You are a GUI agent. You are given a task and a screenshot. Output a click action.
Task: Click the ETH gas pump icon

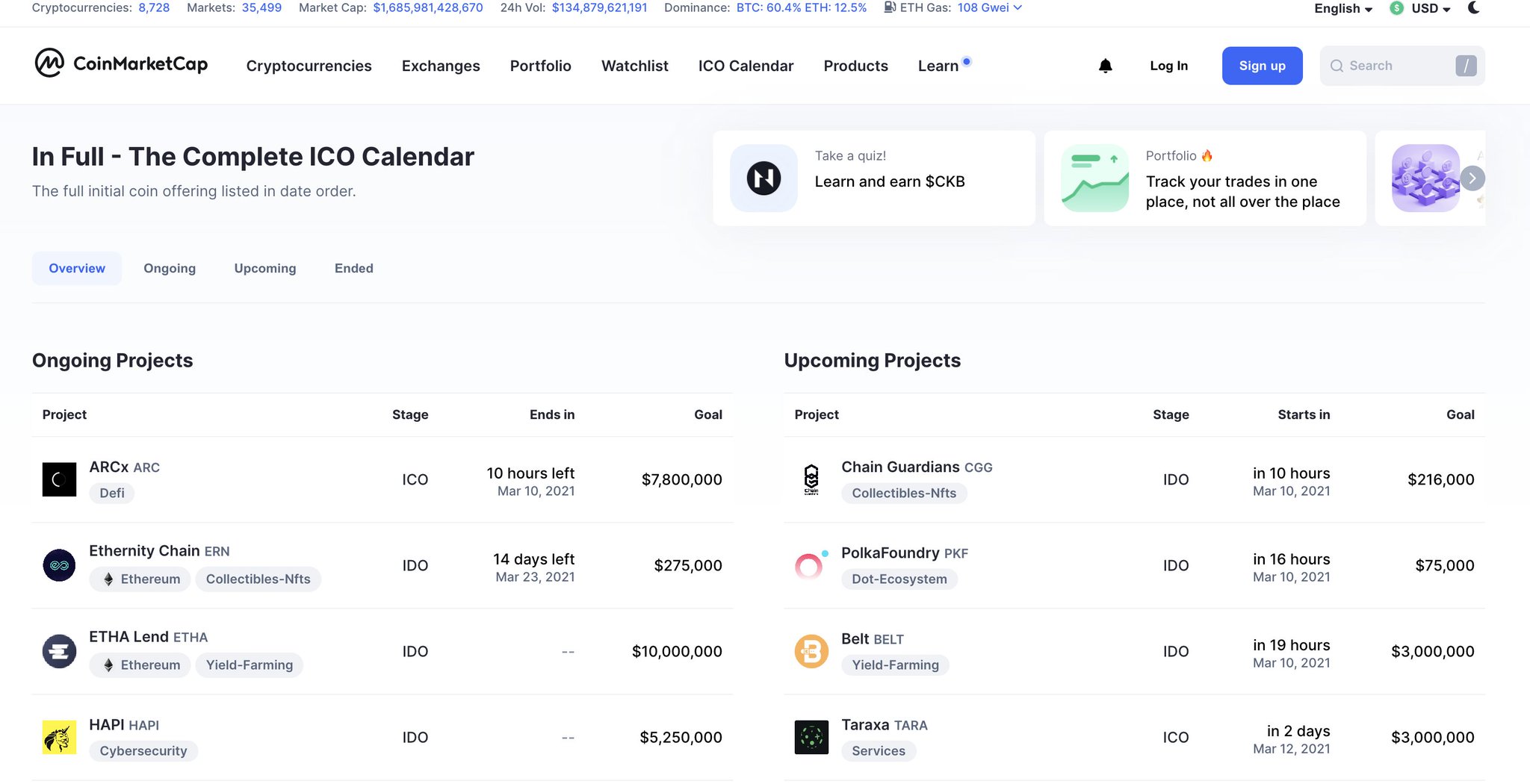pyautogui.click(x=890, y=7)
